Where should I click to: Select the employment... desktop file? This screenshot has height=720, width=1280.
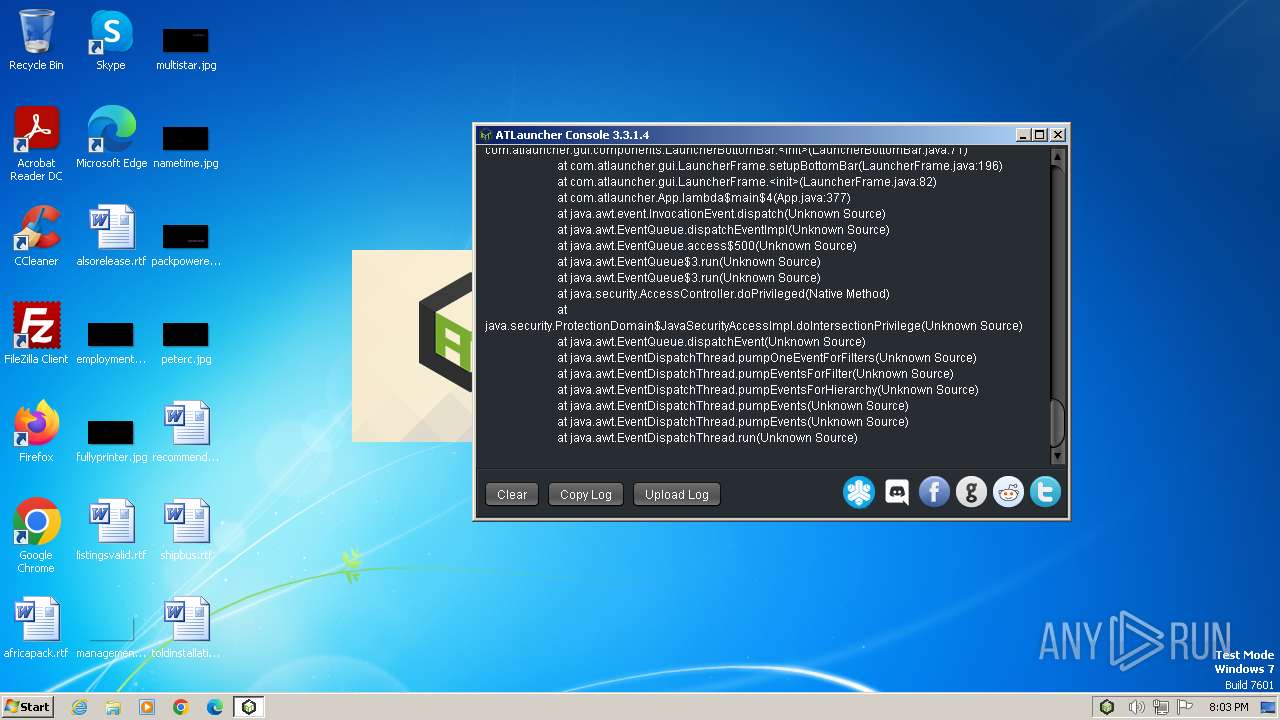tap(111, 342)
